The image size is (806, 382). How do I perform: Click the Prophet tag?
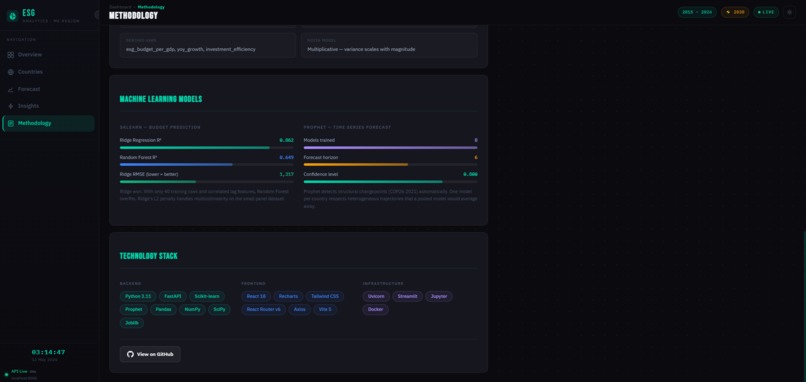(134, 310)
